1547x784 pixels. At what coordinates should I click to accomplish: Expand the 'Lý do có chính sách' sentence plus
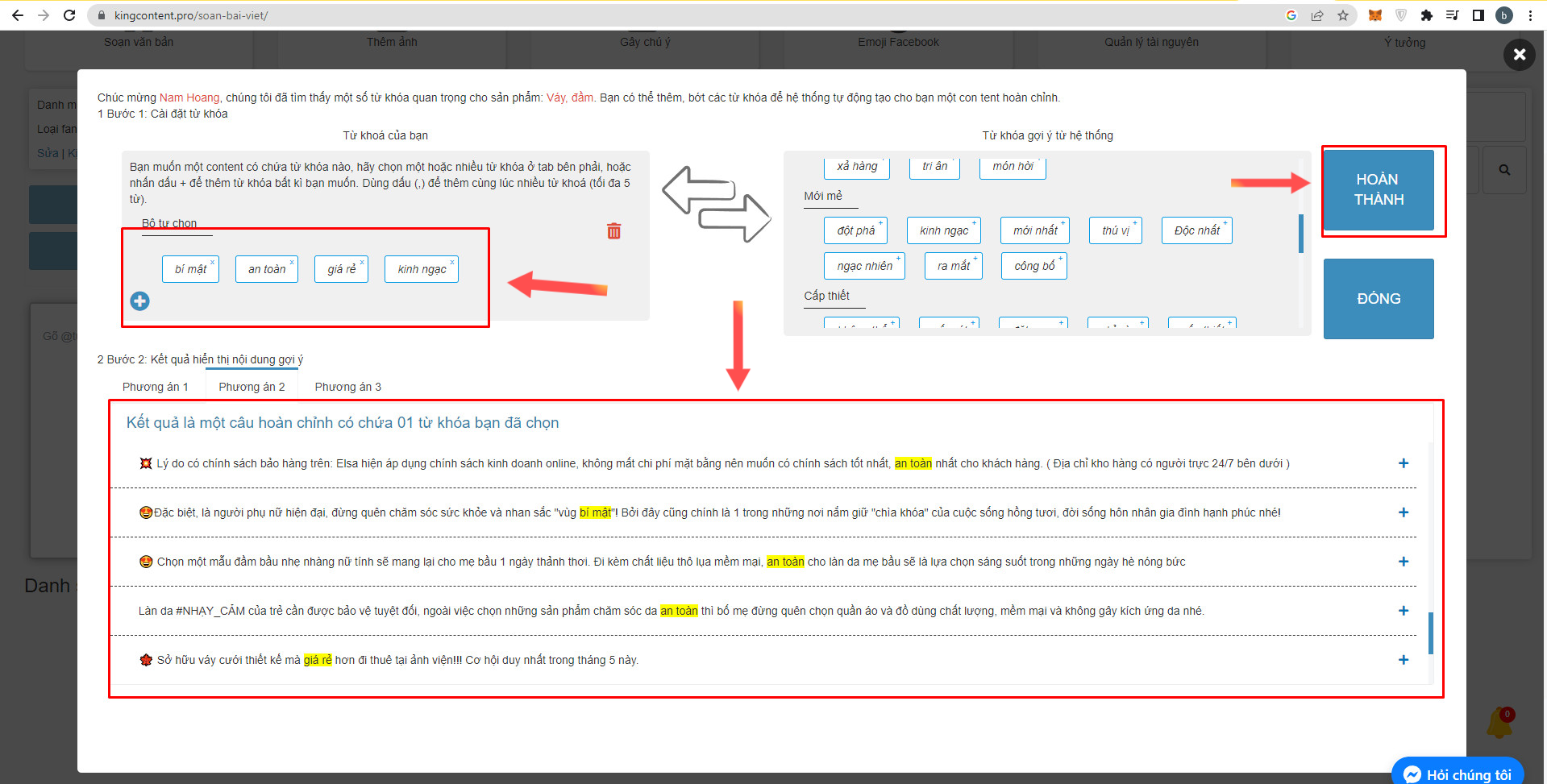1404,463
